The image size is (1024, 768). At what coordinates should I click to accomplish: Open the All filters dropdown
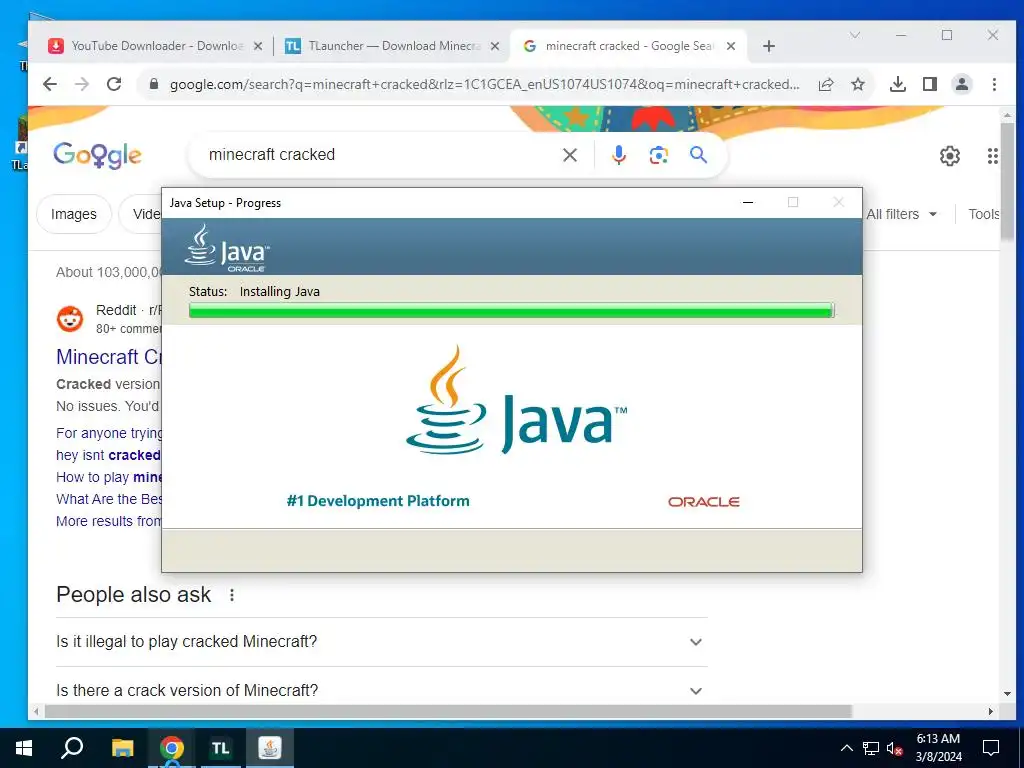pos(901,214)
